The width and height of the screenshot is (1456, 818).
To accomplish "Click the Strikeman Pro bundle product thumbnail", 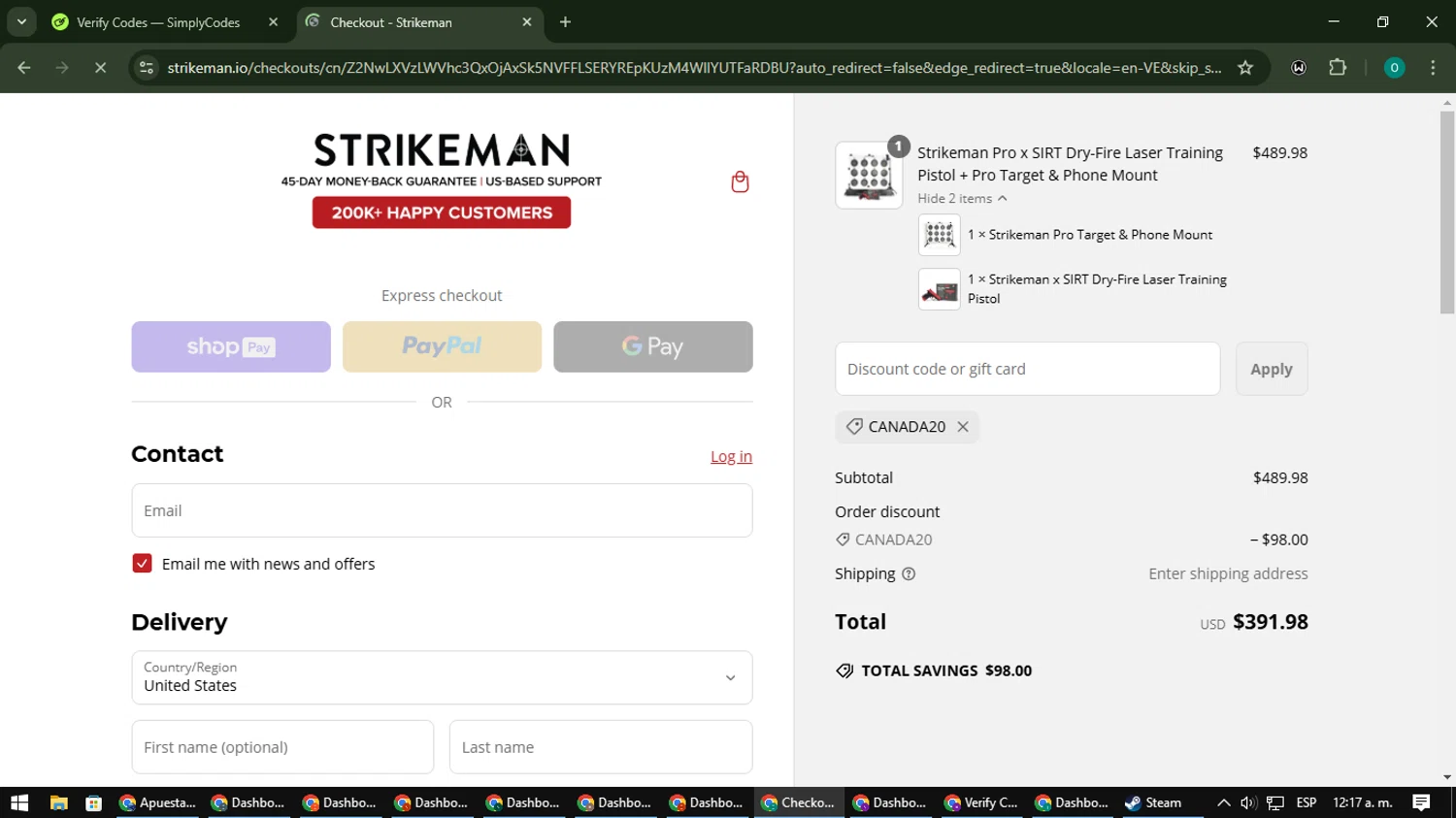I will tap(869, 176).
